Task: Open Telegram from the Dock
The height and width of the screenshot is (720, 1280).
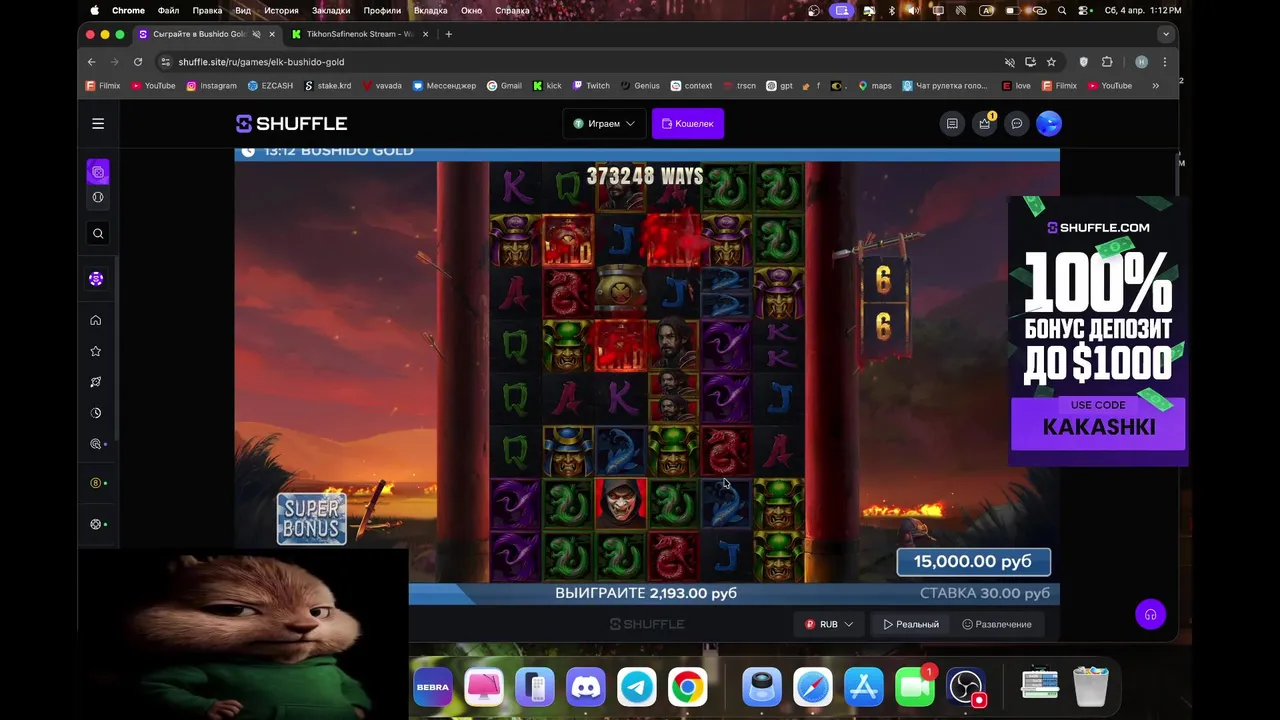Action: click(636, 687)
